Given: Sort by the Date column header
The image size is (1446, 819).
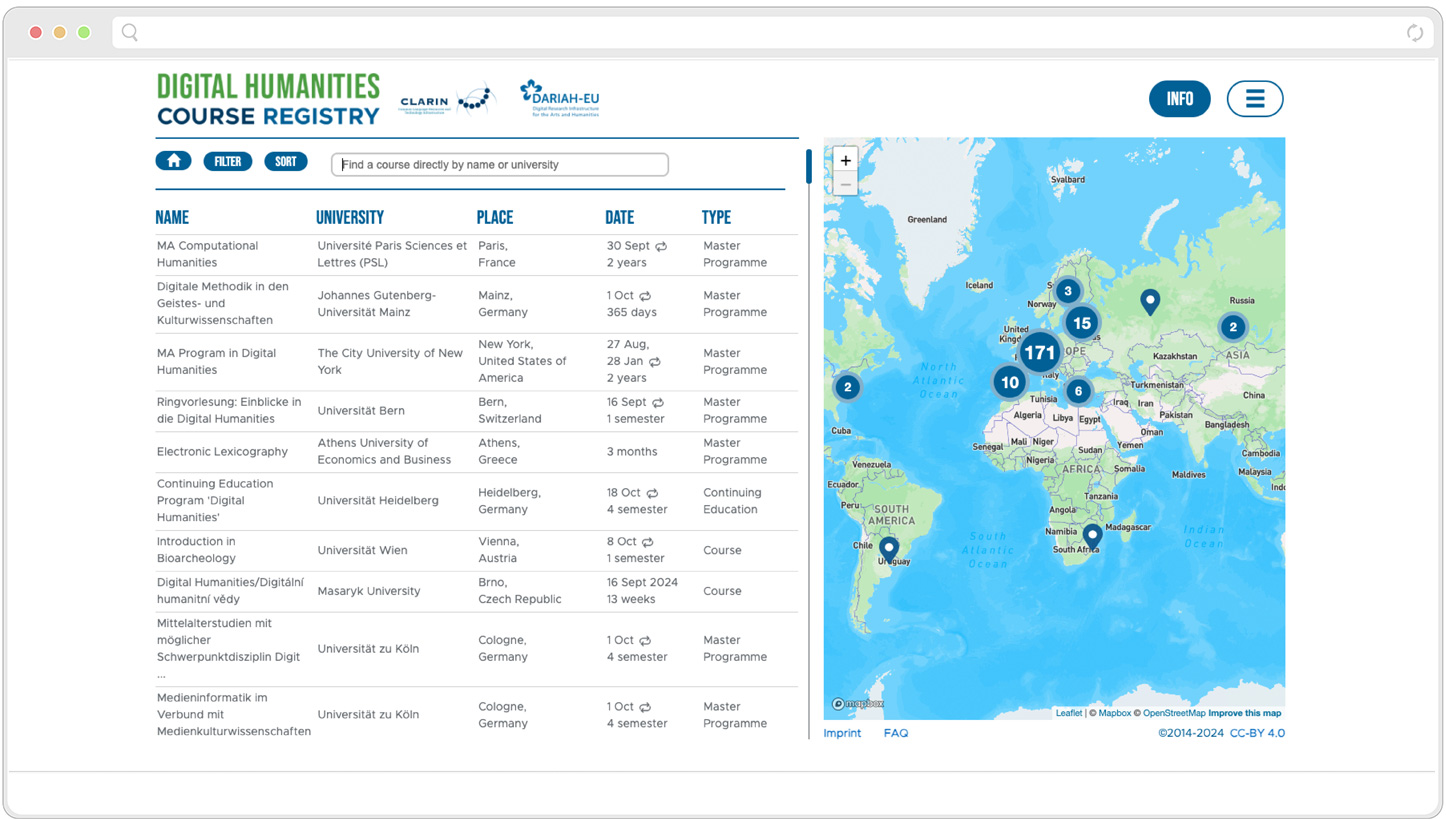Looking at the screenshot, I should pyautogui.click(x=619, y=218).
